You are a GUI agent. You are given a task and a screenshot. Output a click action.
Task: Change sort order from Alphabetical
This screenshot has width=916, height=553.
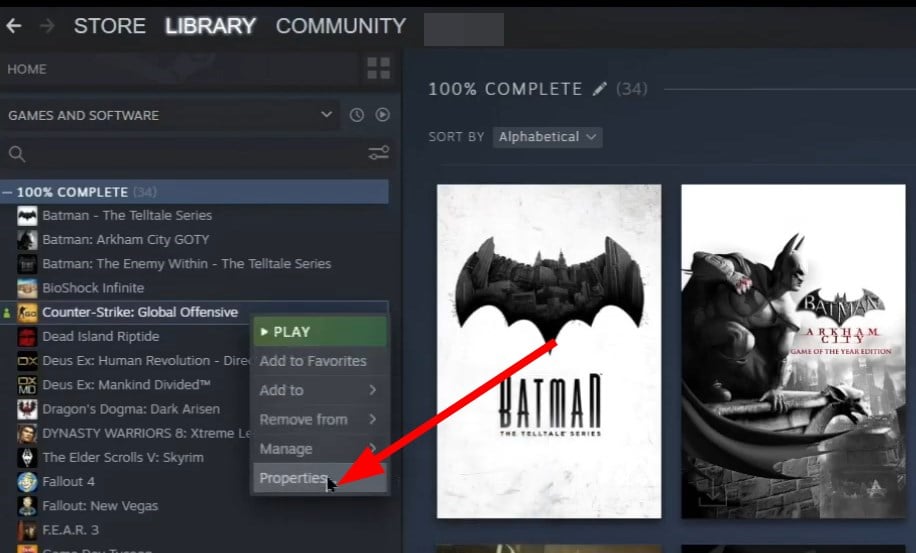(547, 137)
